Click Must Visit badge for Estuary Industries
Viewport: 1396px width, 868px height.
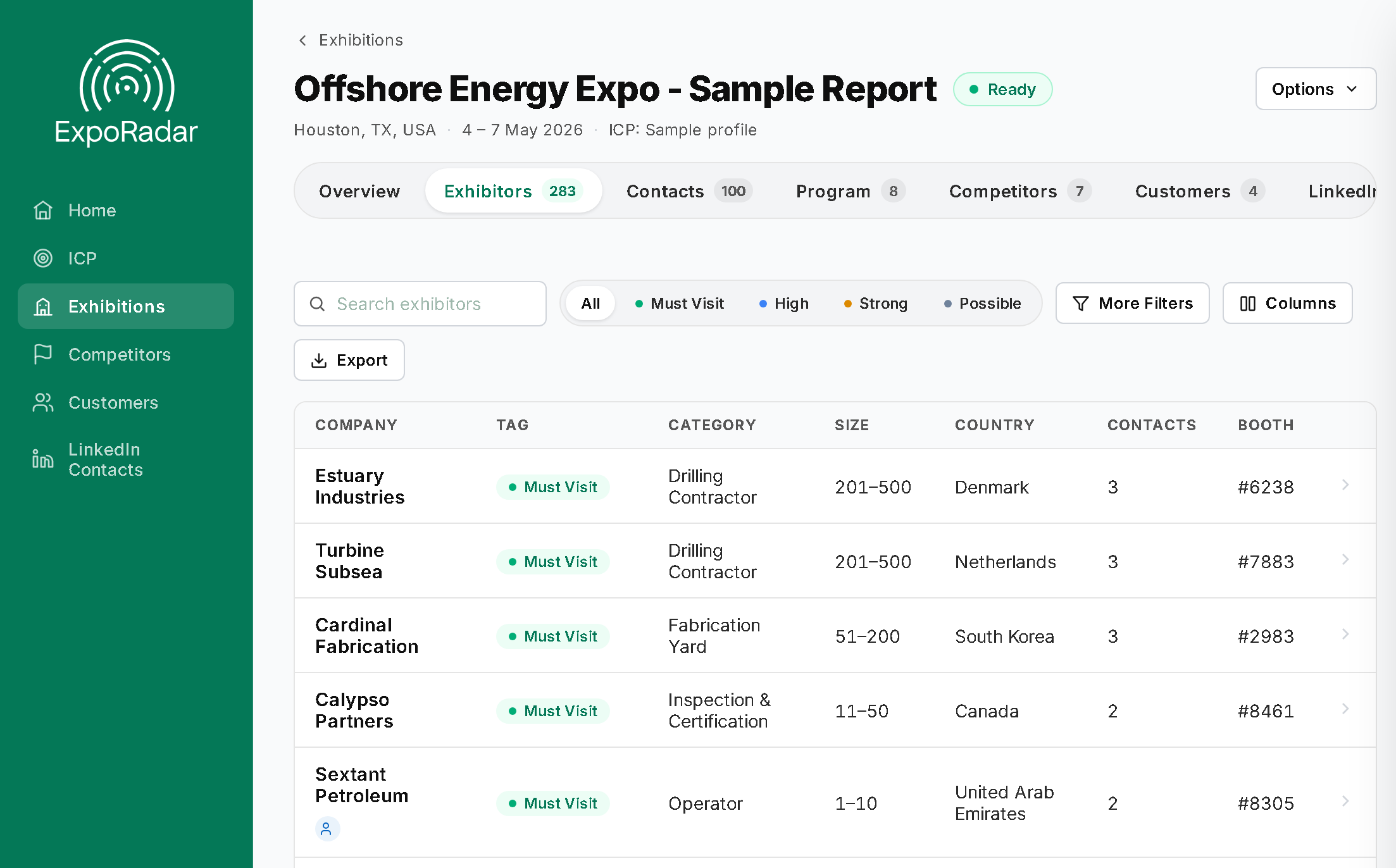pyautogui.click(x=553, y=487)
